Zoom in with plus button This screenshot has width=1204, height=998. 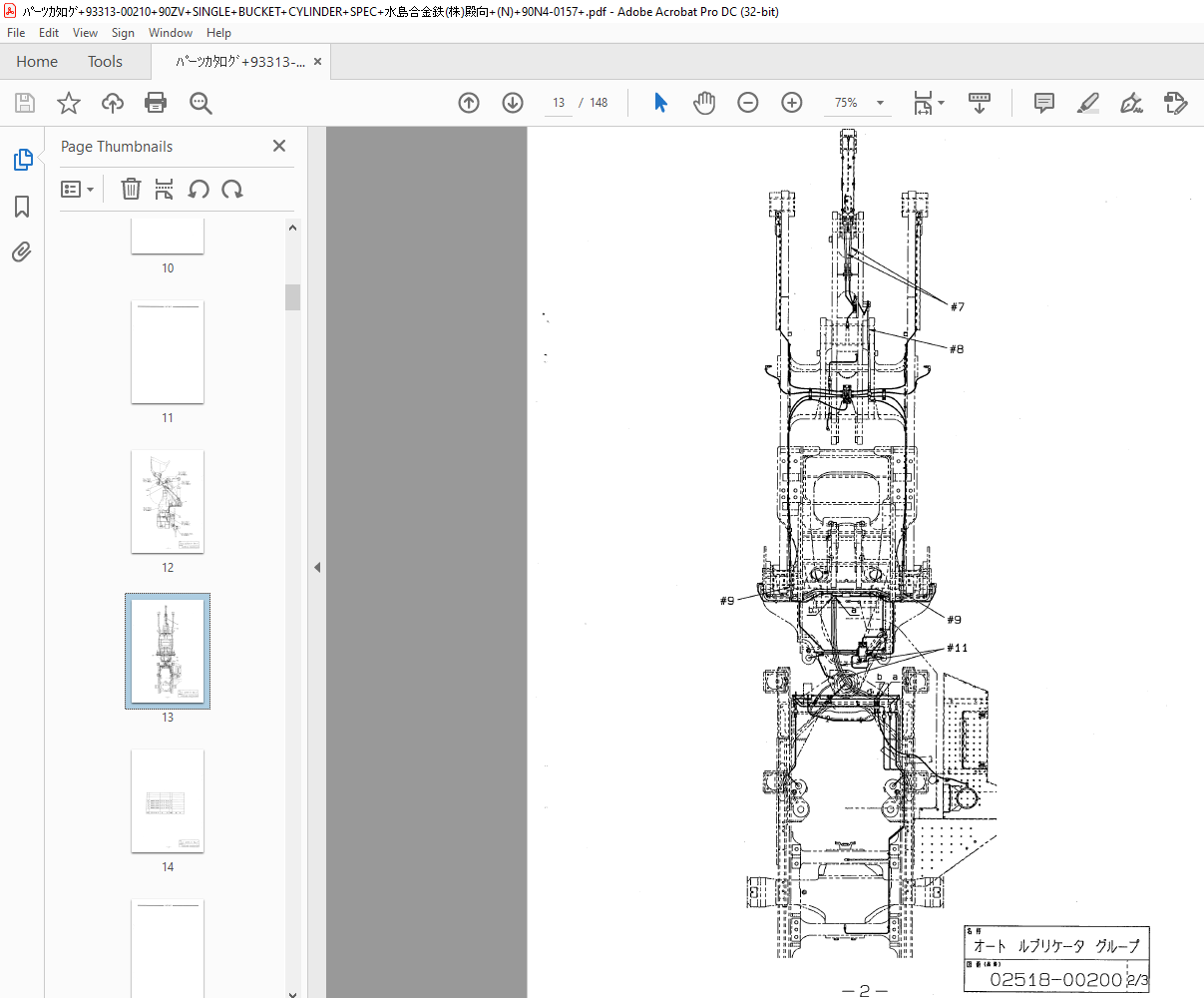click(x=792, y=103)
